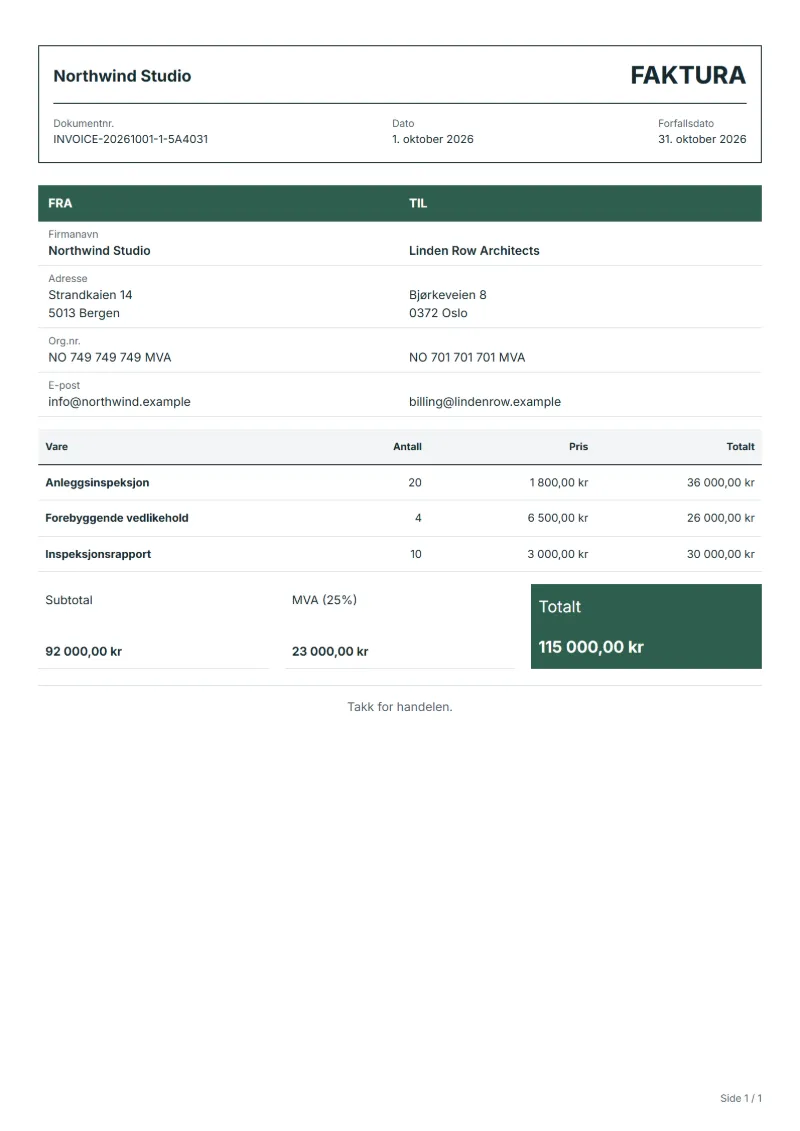Click quantity 20 for Anleggsinspeksjon

tap(415, 483)
